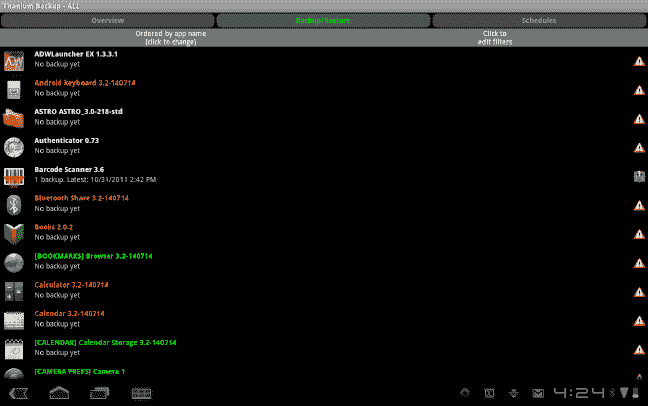
Task: Tap the Barcode Scanner app icon
Action: (x=14, y=176)
